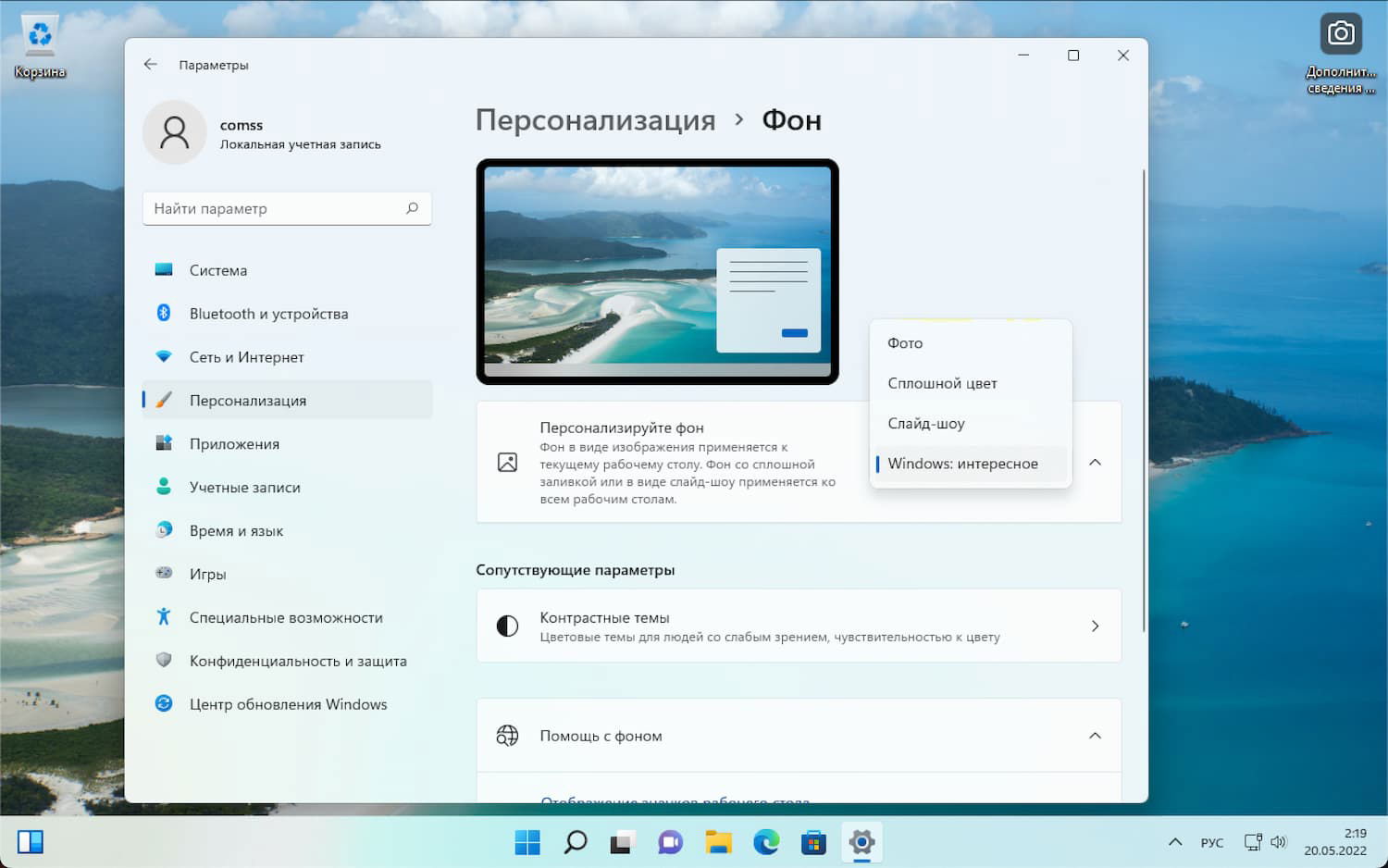Select Слайд-шоу from the background dropdown

pyautogui.click(x=926, y=423)
